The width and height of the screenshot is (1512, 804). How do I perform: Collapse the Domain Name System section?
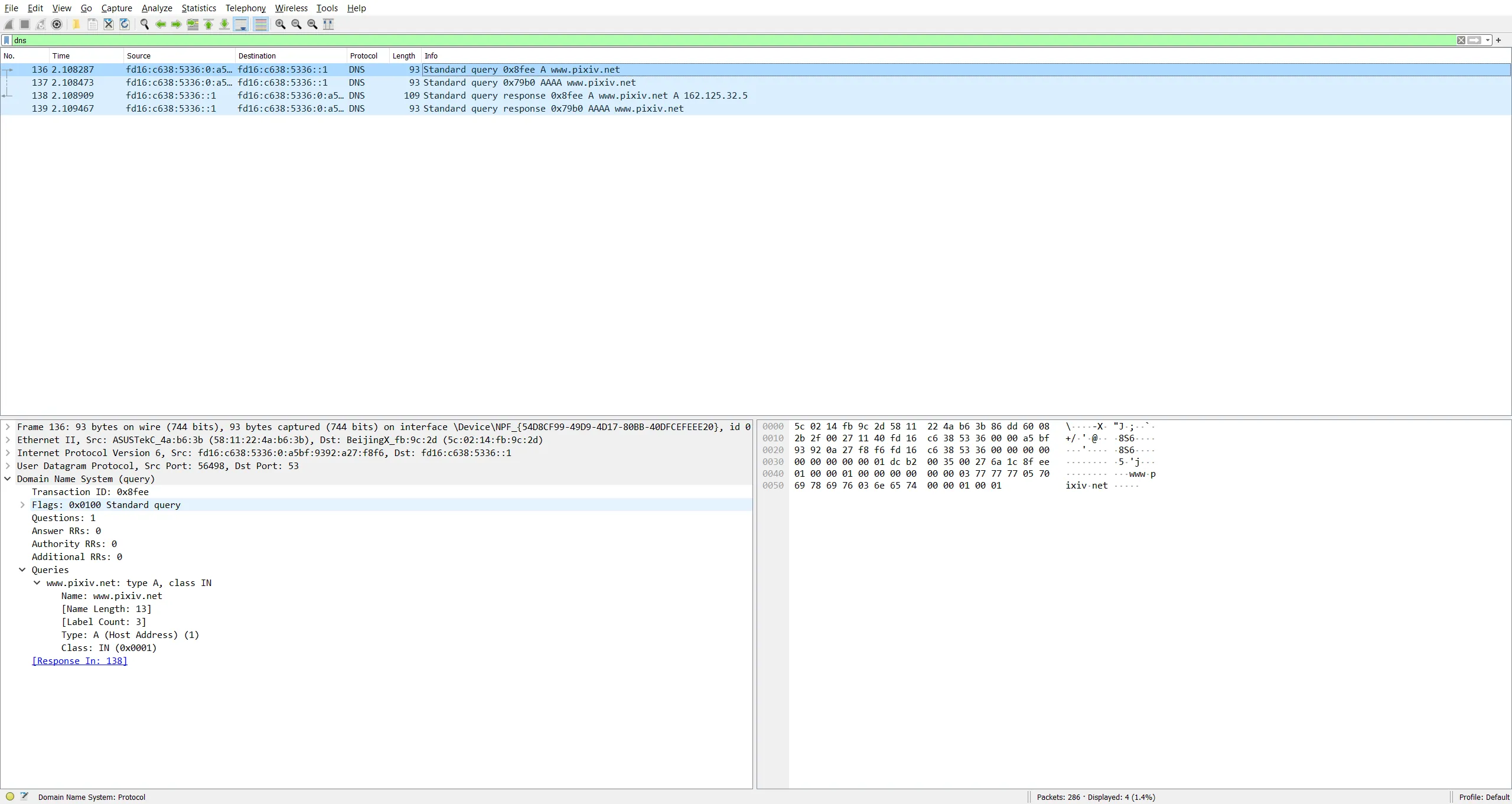click(8, 479)
